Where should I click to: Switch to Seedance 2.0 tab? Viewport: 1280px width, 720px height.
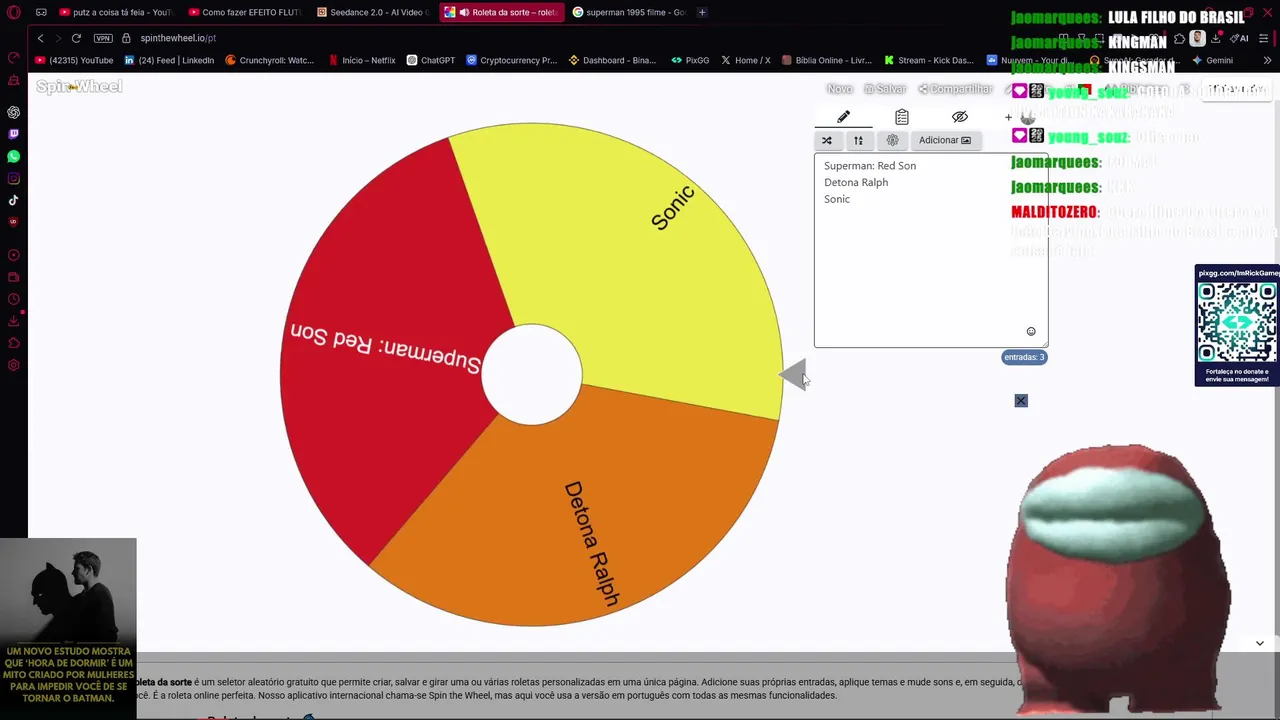coord(373,12)
